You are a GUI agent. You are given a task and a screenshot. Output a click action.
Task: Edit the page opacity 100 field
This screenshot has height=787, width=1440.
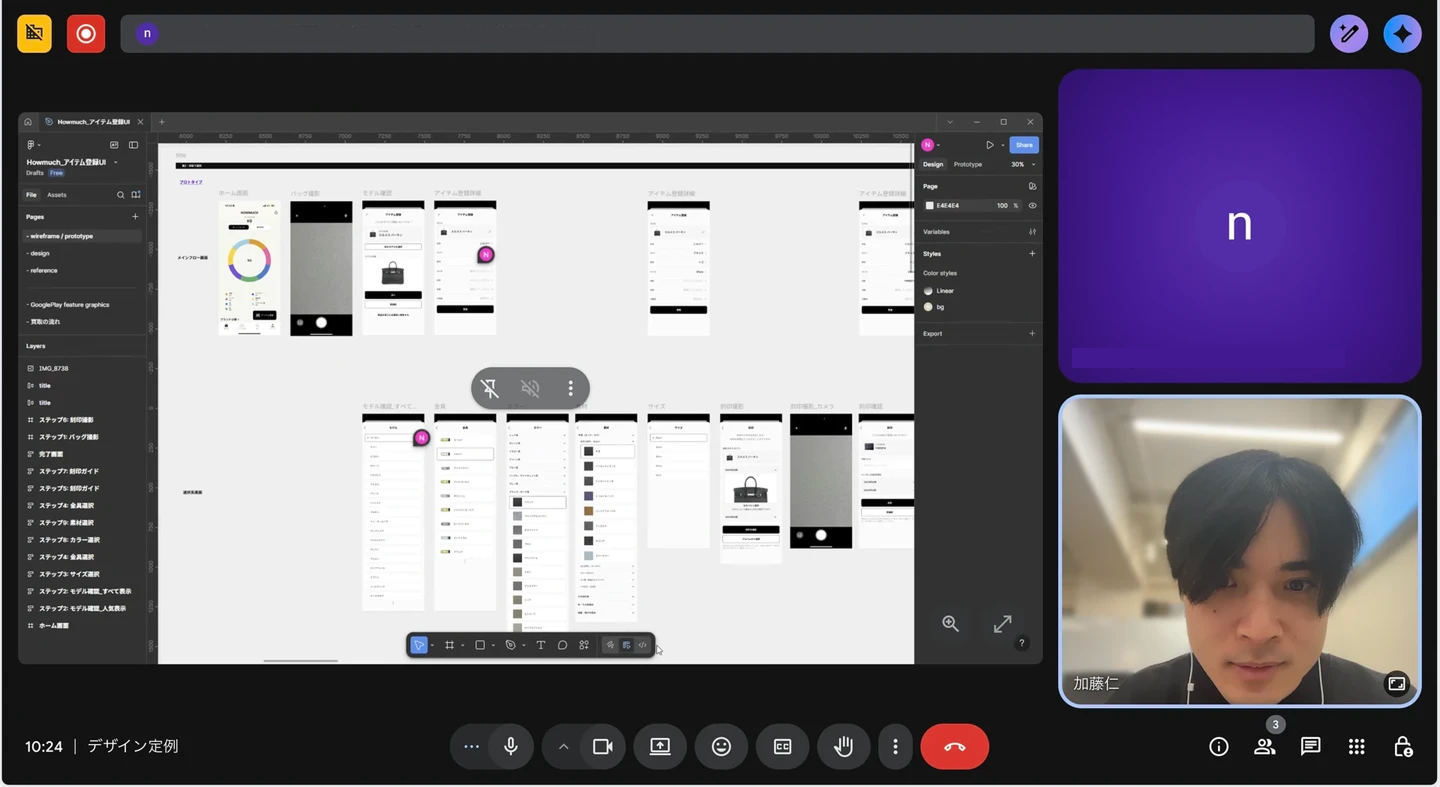(1004, 205)
